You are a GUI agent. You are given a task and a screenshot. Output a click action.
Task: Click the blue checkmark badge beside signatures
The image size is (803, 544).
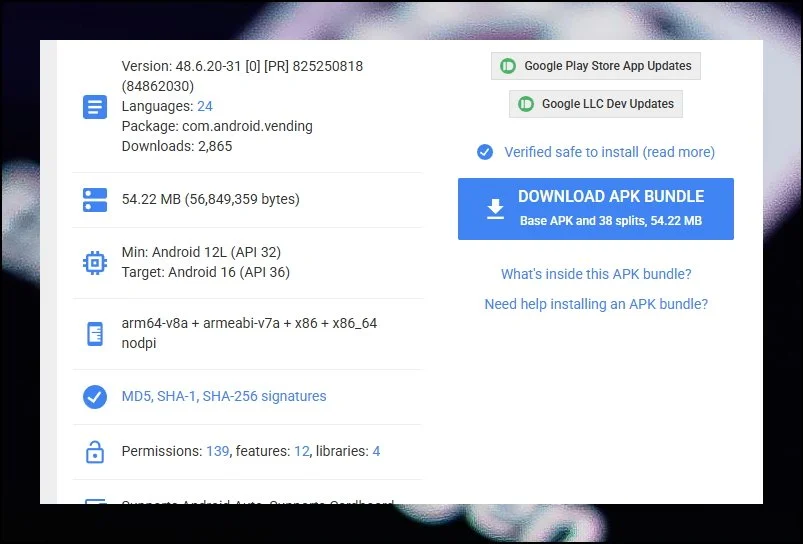94,397
